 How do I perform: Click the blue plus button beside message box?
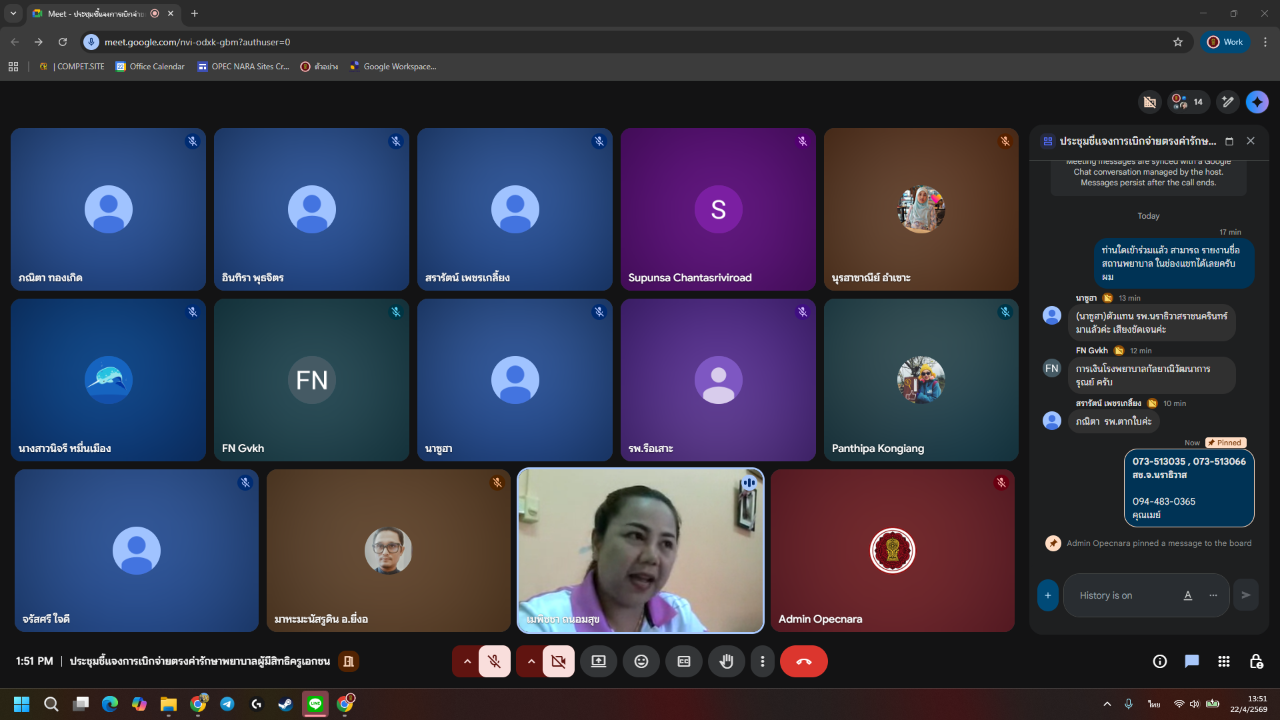point(1047,595)
